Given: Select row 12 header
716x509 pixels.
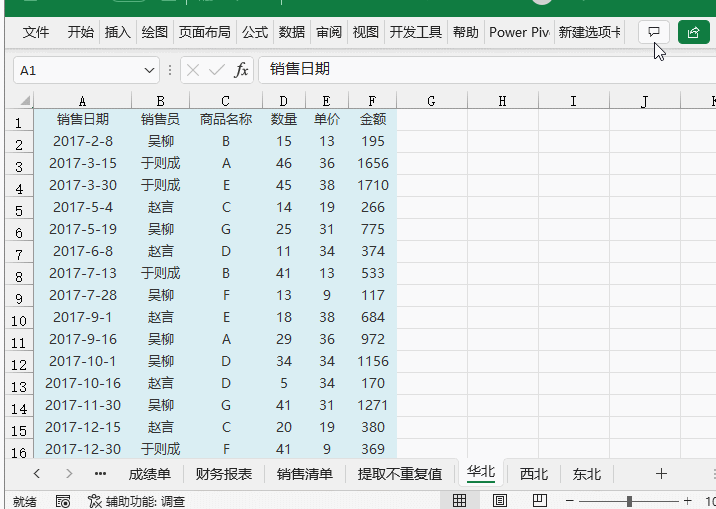Looking at the screenshot, I should (19, 364).
